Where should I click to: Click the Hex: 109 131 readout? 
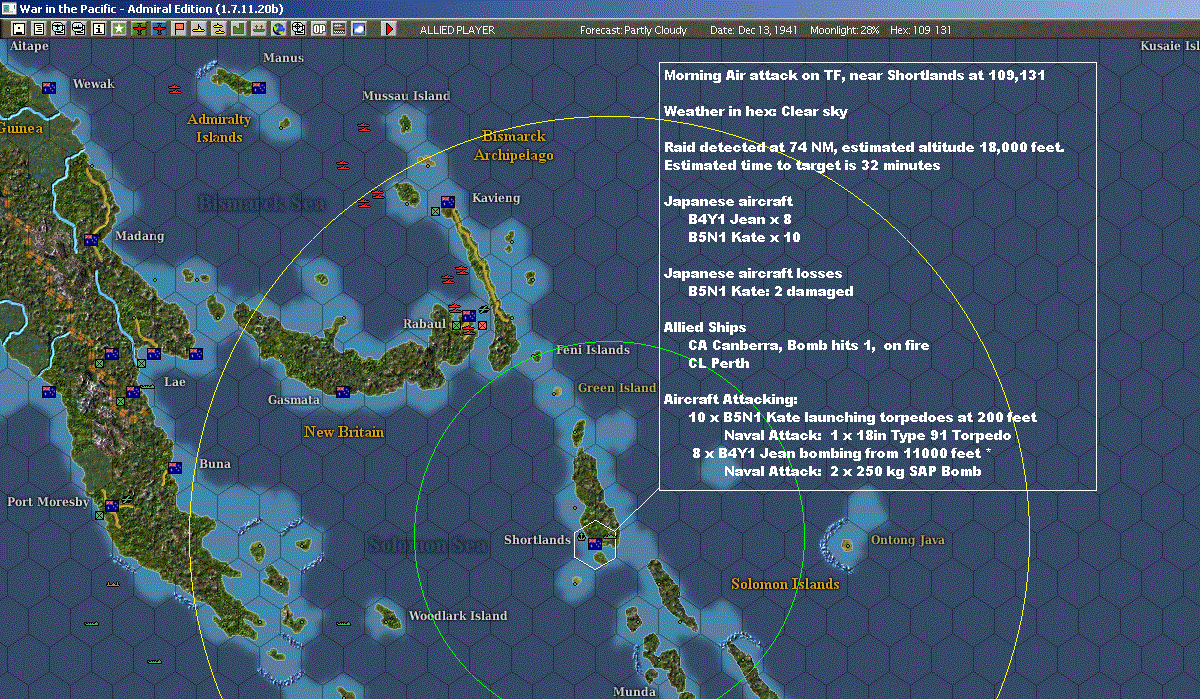(x=920, y=30)
